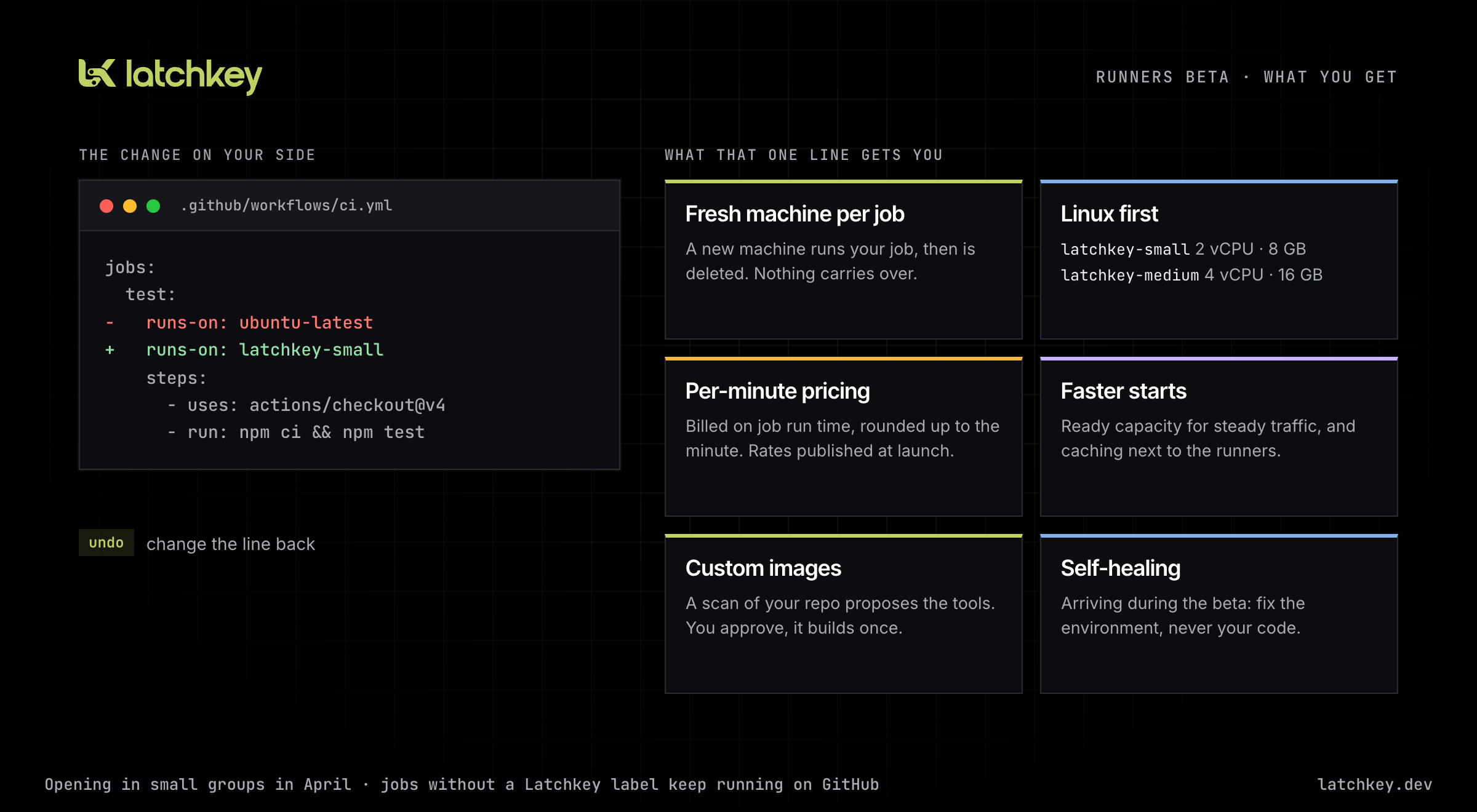This screenshot has height=812, width=1477.
Task: Click the 'Self-healing' card heading
Action: pyautogui.click(x=1120, y=568)
